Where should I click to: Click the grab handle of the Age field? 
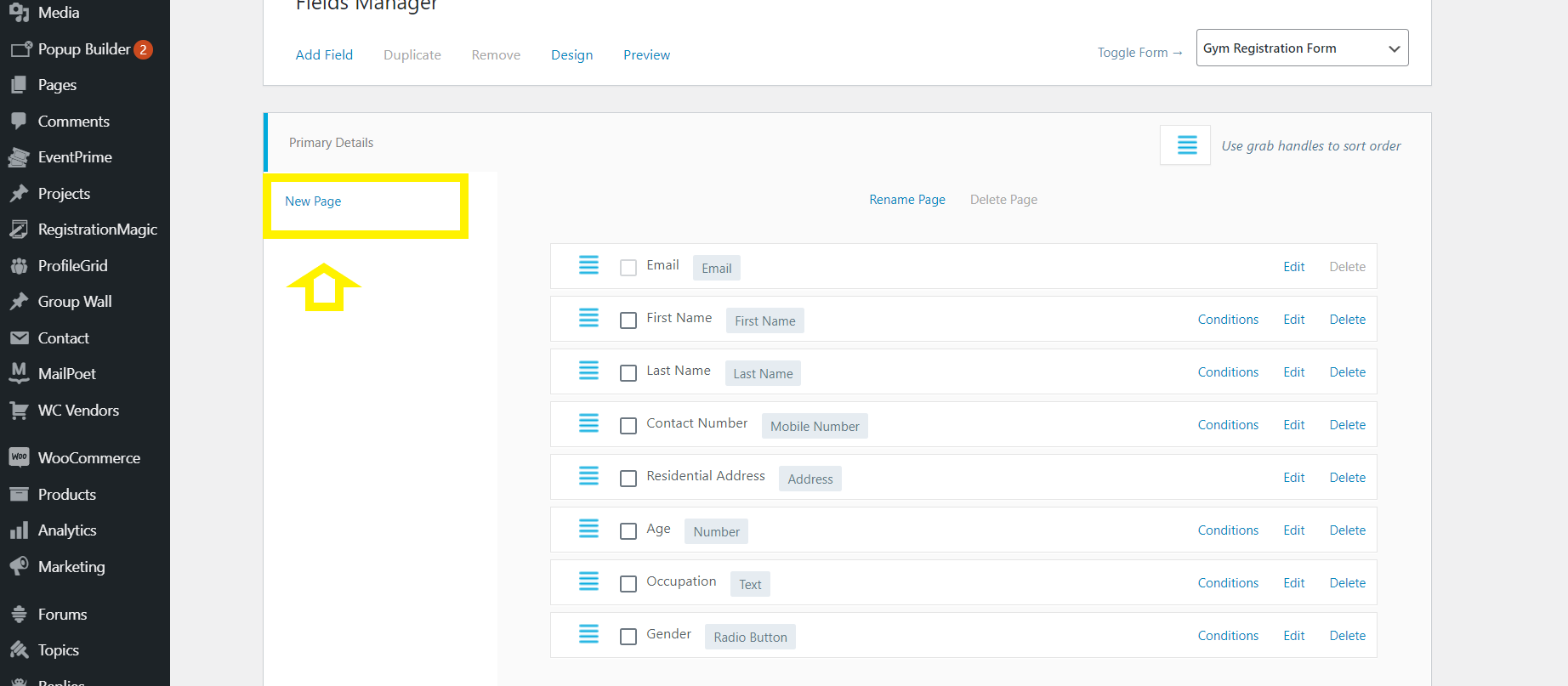coord(588,529)
